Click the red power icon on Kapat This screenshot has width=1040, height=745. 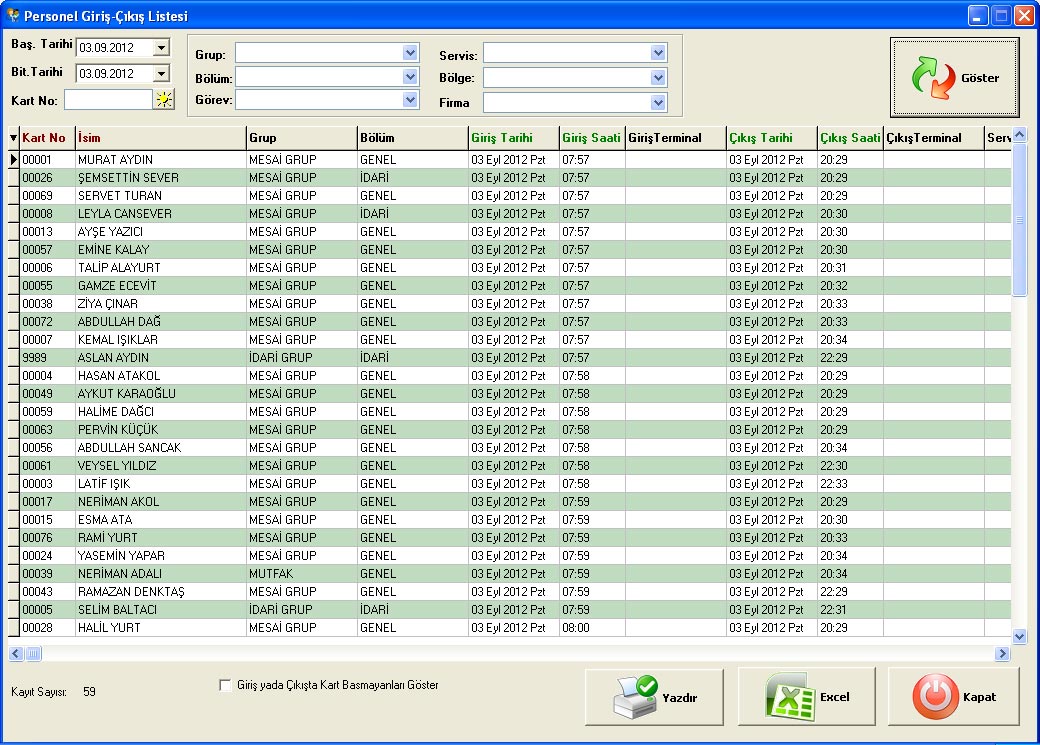pos(935,697)
